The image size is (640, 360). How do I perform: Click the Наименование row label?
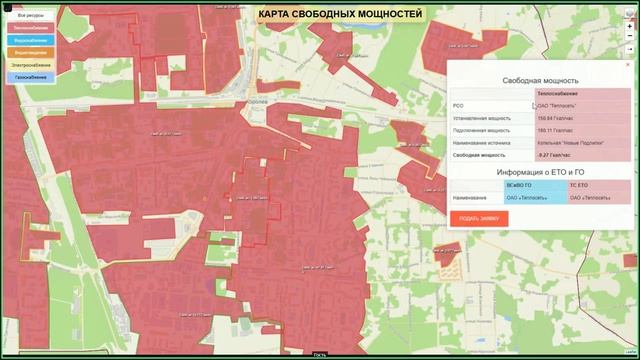469,198
